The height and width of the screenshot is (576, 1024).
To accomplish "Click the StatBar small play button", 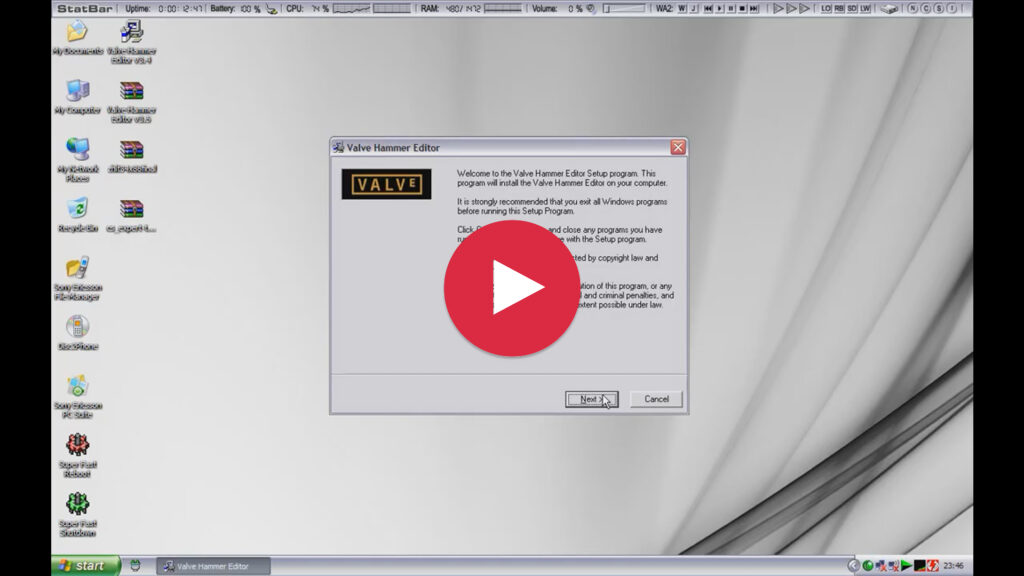I will point(720,8).
